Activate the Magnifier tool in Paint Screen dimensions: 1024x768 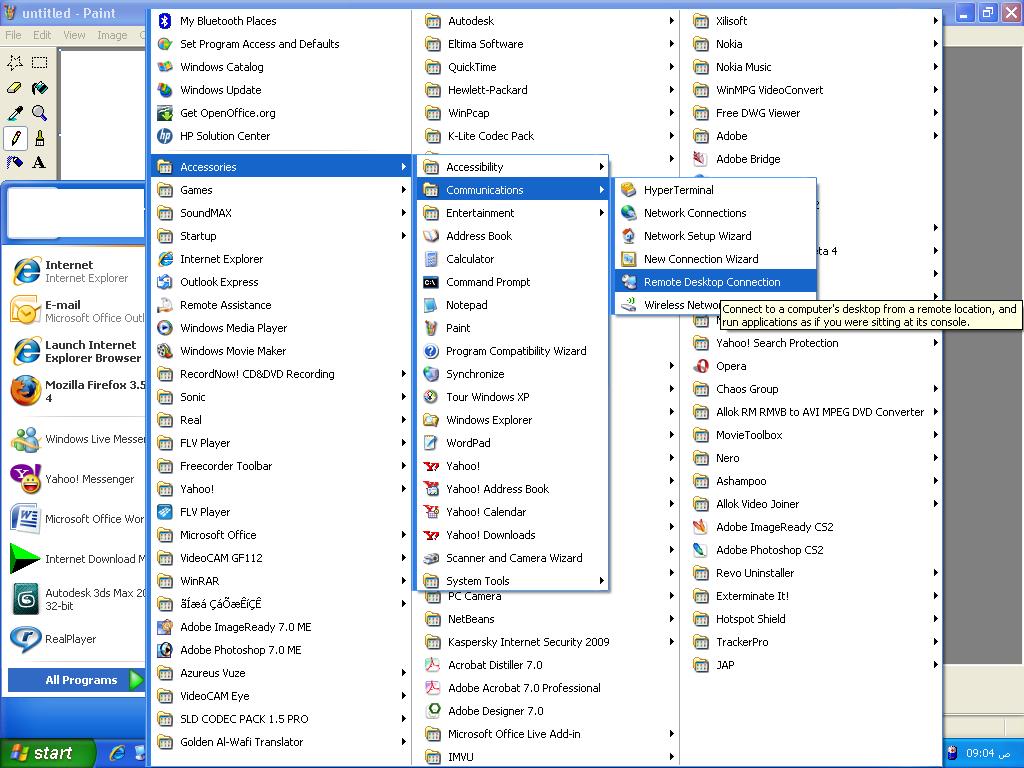pos(40,113)
